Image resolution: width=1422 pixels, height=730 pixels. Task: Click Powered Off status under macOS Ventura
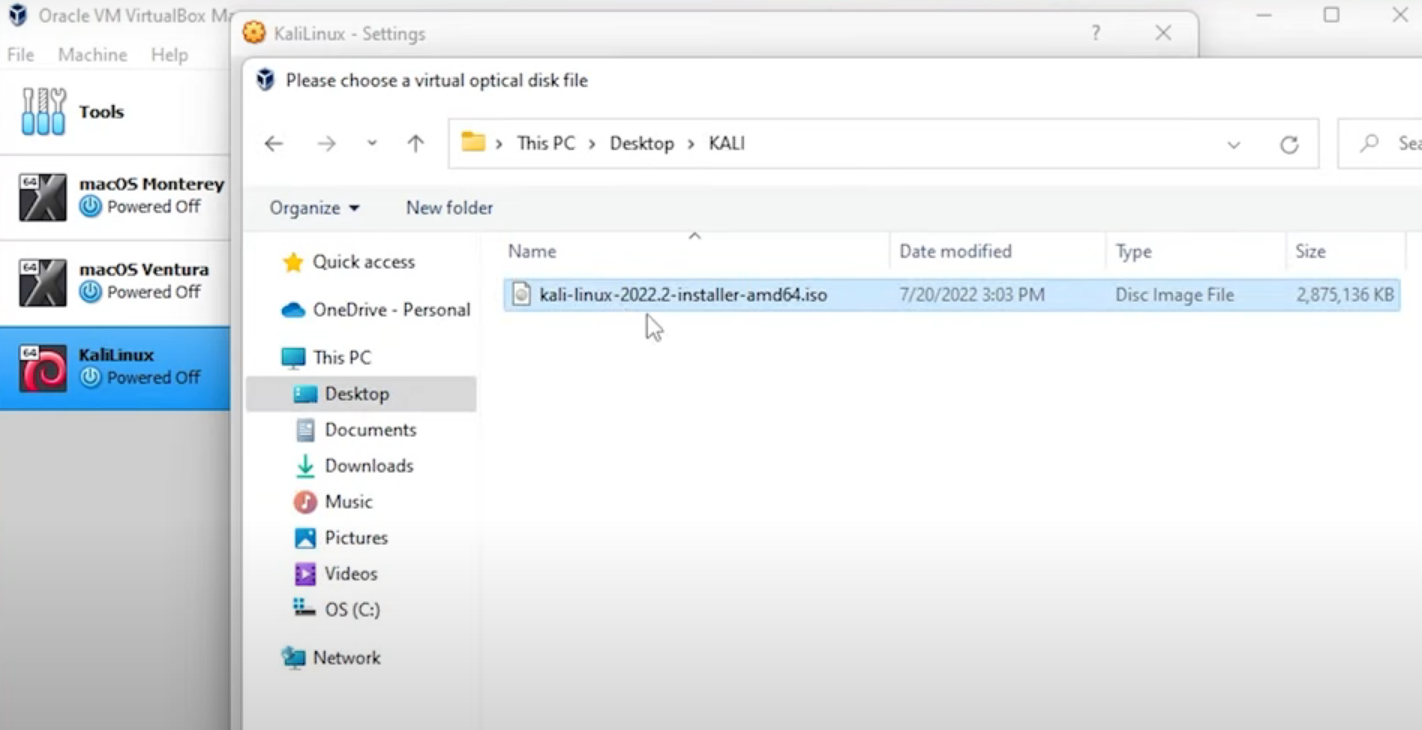tap(154, 292)
